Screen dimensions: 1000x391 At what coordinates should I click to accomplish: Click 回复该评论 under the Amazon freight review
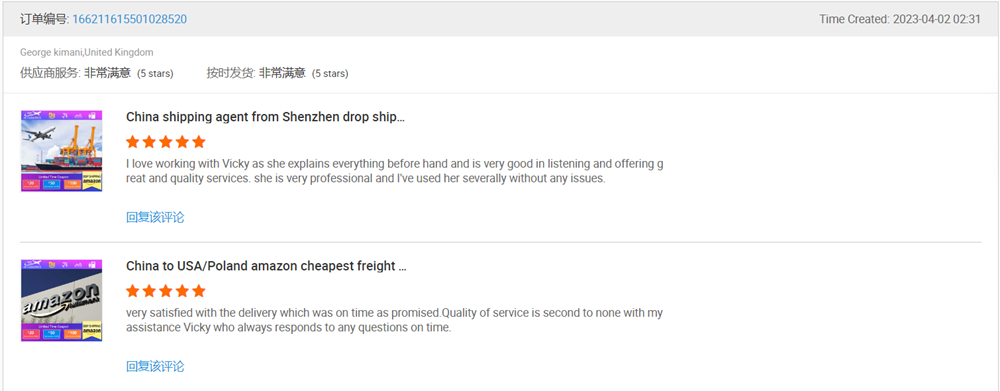(x=155, y=367)
